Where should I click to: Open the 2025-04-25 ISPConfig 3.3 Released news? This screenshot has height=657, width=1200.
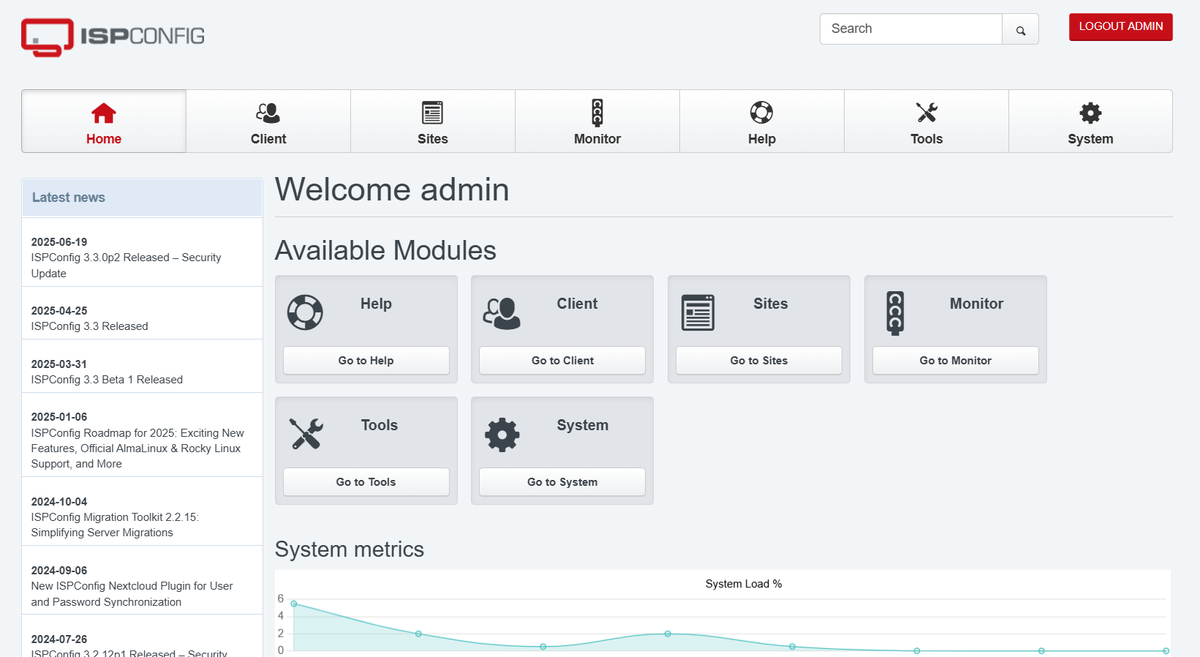89,326
